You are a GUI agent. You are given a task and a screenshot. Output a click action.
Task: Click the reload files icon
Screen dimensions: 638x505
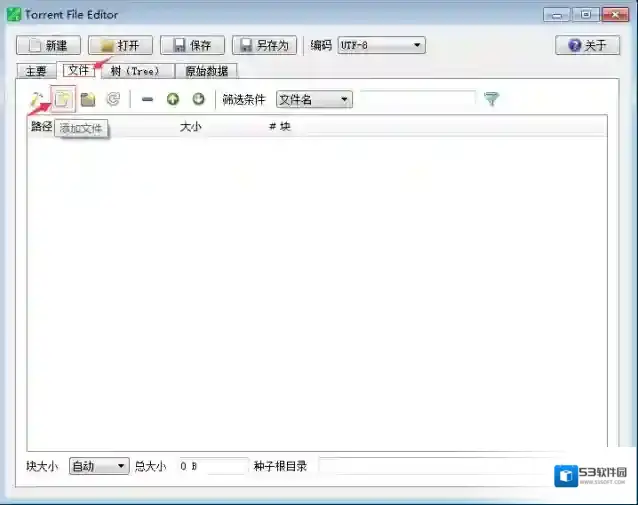pos(113,99)
